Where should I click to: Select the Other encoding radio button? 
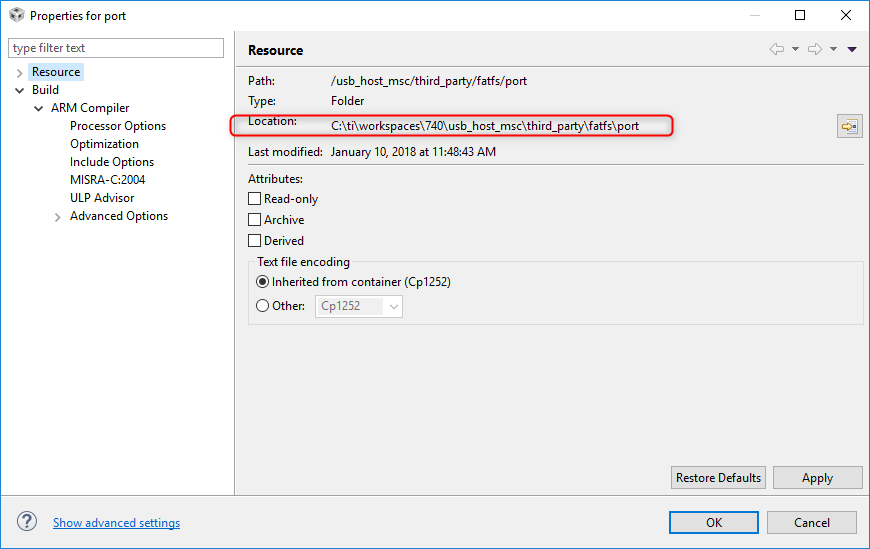(263, 306)
